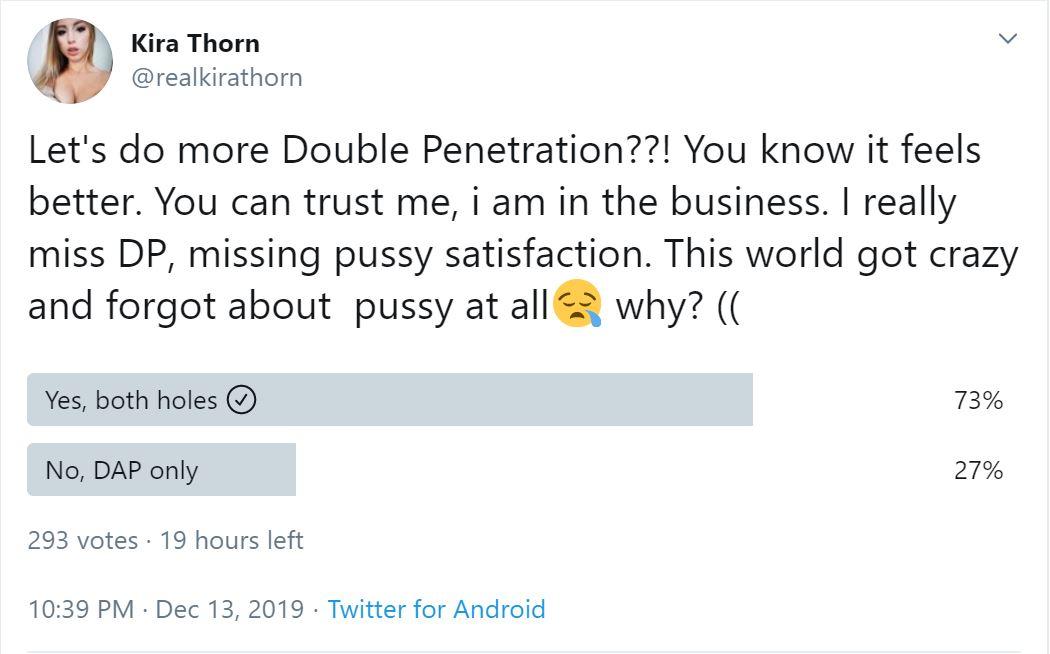Open the 10:39 PM timestamp link
Viewport: 1050px width, 654px height.
click(81, 609)
